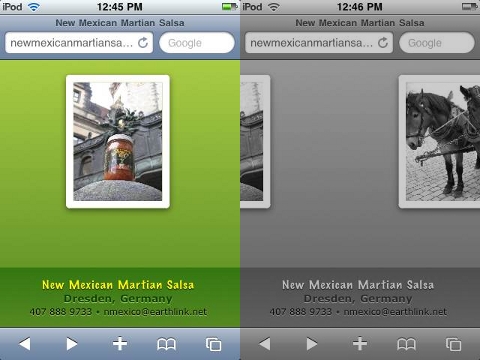This screenshot has width=480, height=360.
Task: Tap the plus icon in right grayscale browser
Action: [x=360, y=344]
